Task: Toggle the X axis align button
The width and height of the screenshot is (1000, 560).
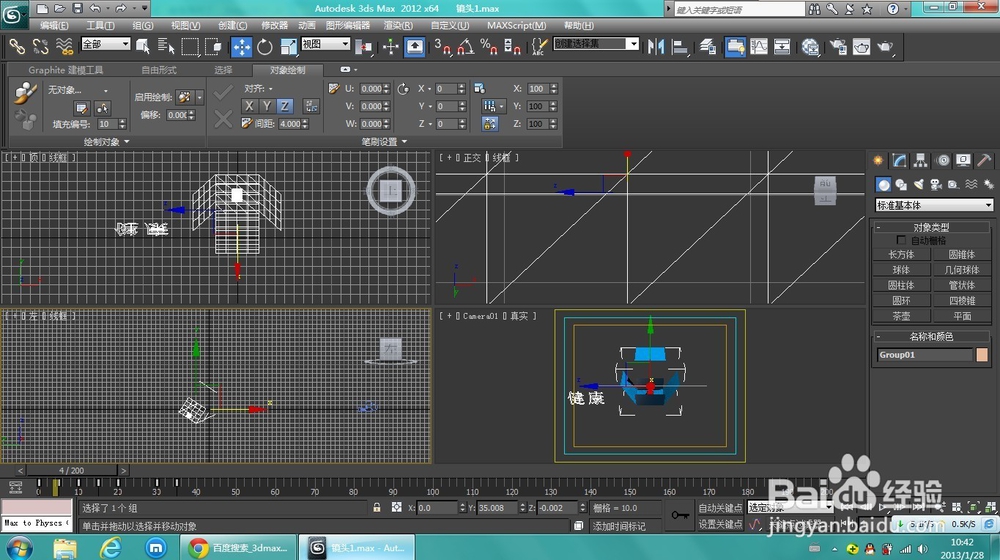Action: click(250, 106)
